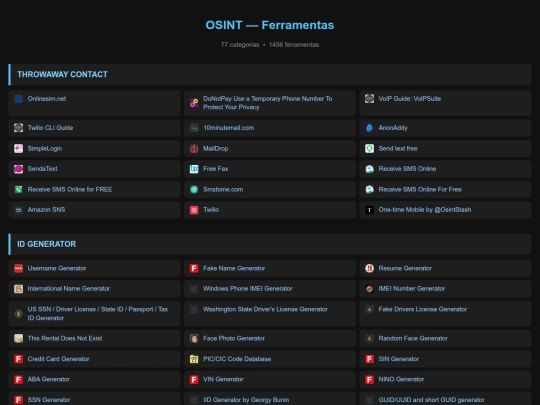Image resolution: width=540 pixels, height=405 pixels.
Task: Click the AnonAddy icon
Action: (370, 128)
